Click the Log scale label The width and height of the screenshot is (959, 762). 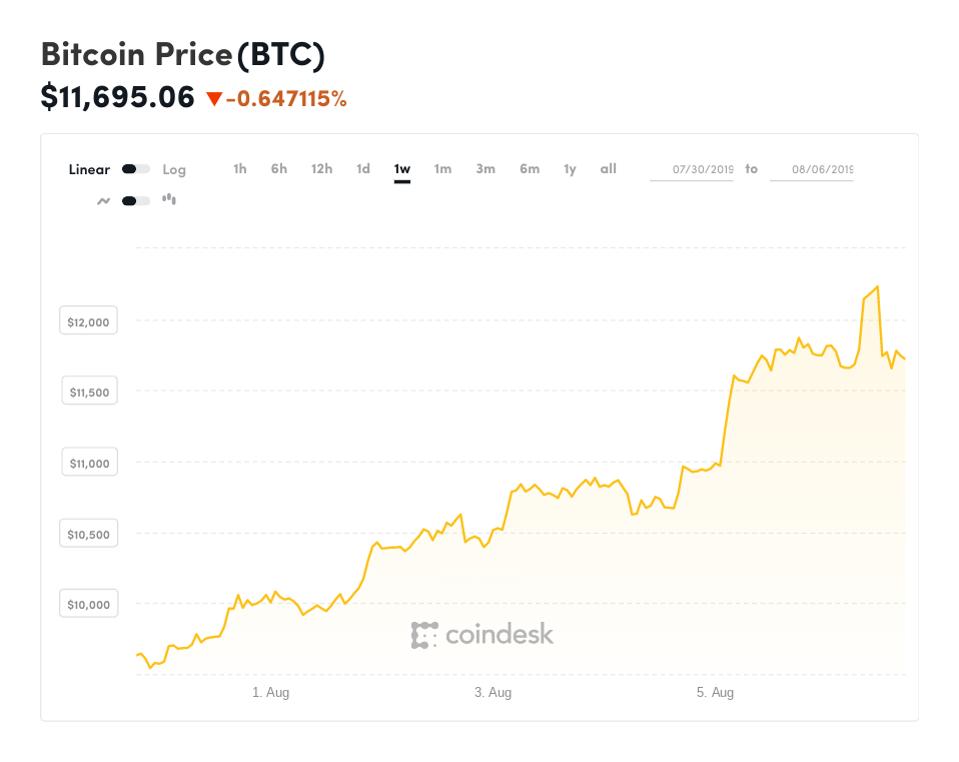tap(174, 170)
